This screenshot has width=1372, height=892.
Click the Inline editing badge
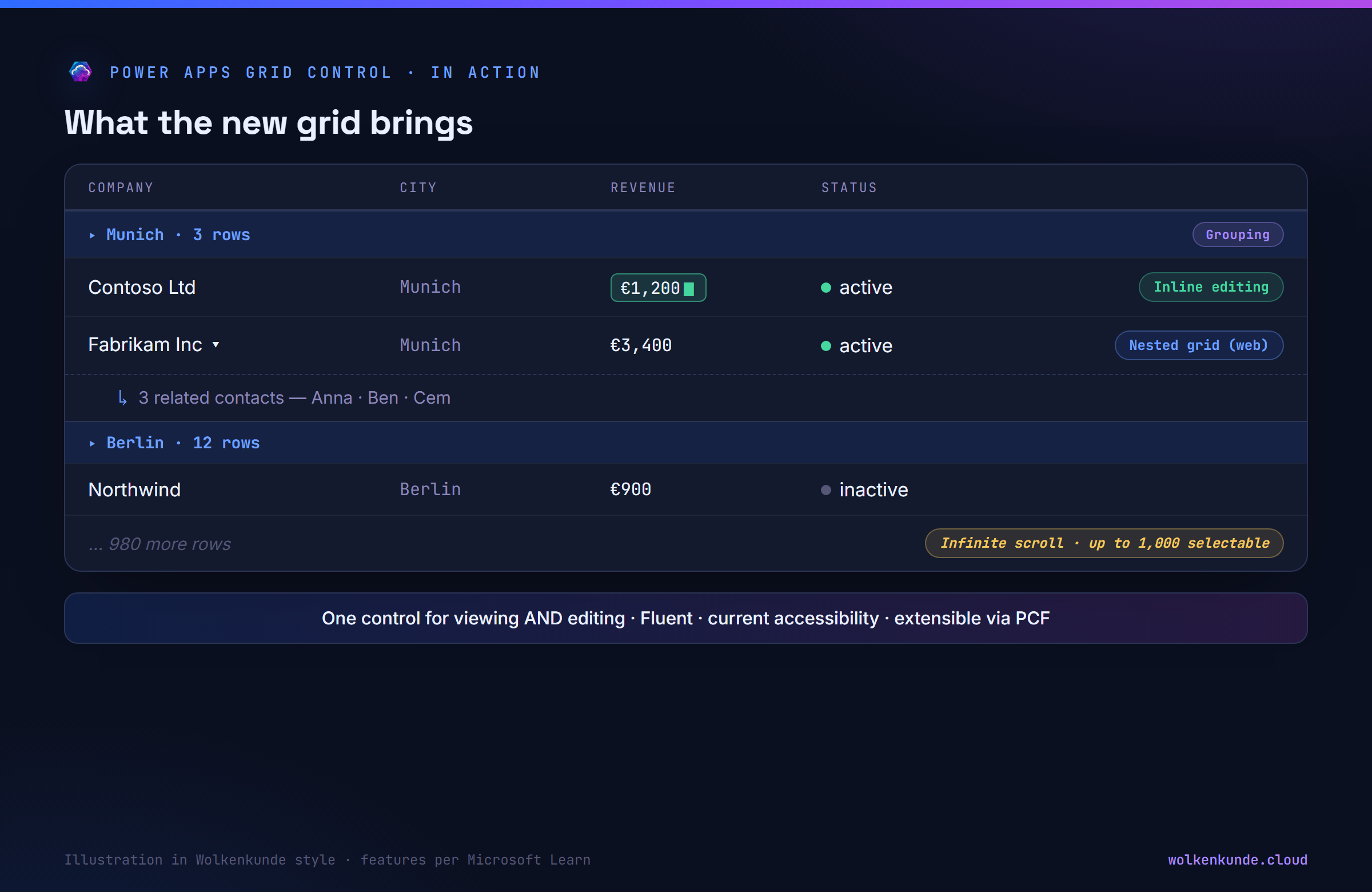[1211, 287]
